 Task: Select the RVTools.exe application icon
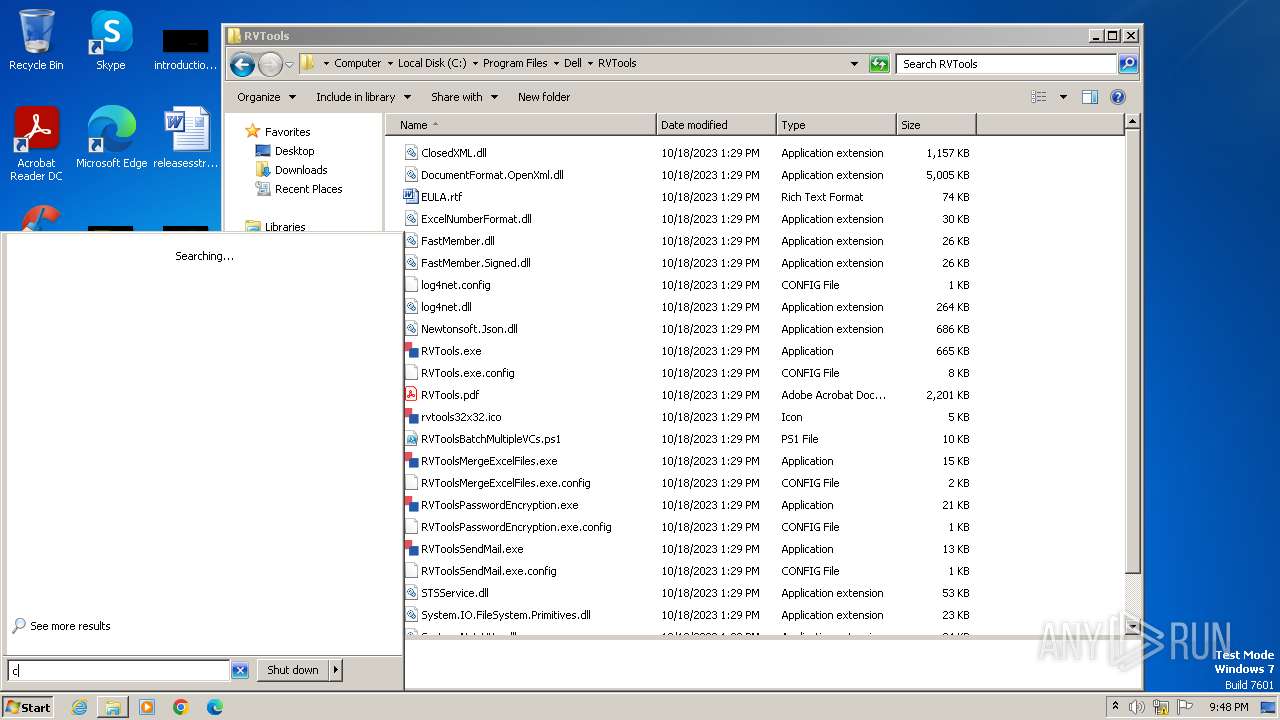[x=411, y=351]
